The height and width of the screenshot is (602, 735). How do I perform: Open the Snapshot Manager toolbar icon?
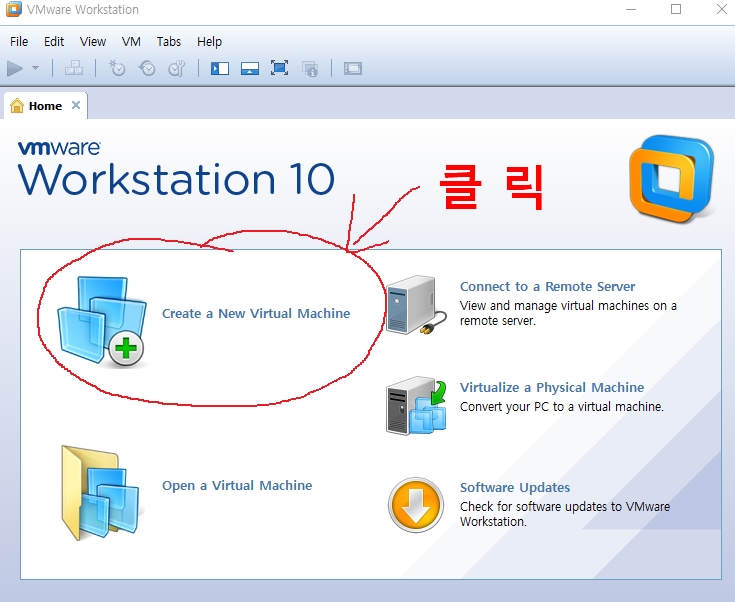click(177, 68)
